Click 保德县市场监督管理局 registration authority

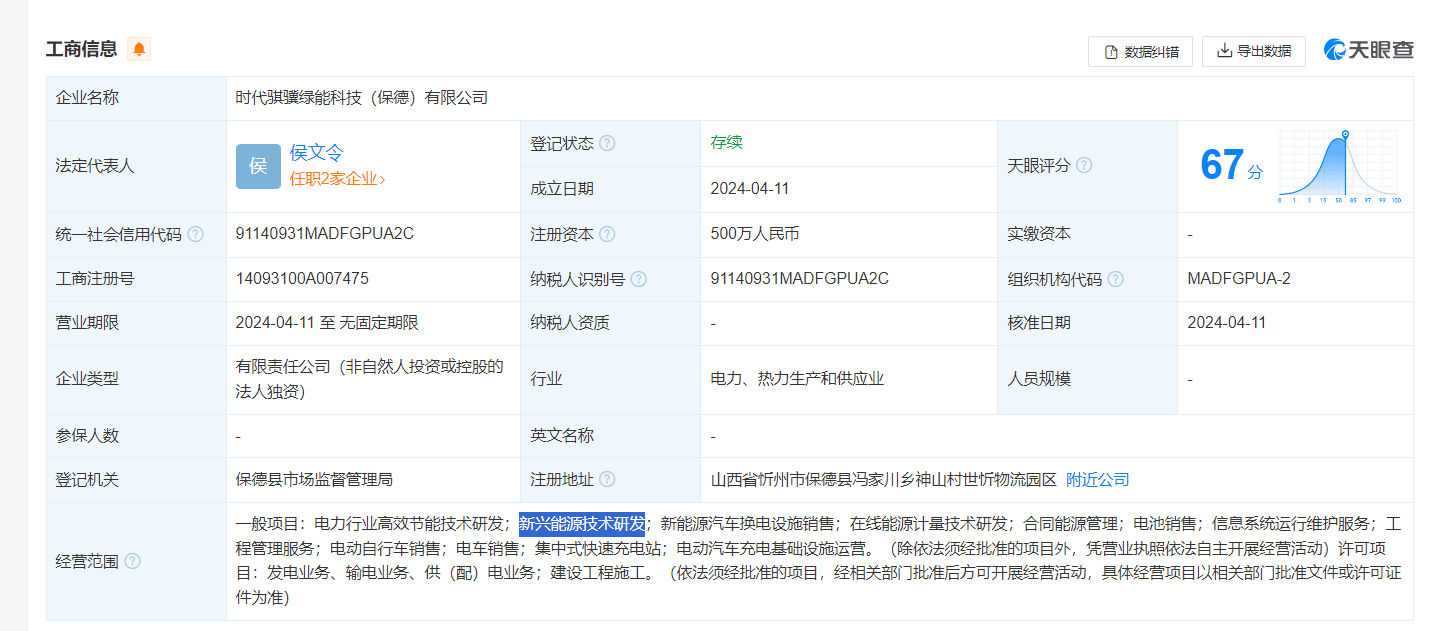tap(314, 480)
